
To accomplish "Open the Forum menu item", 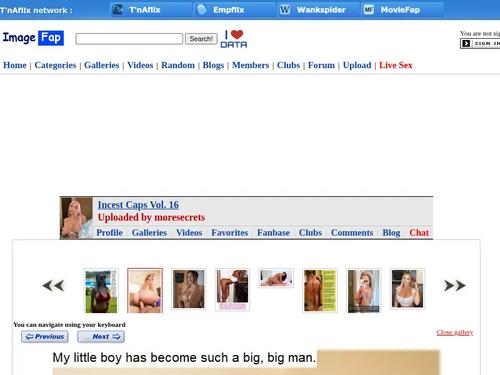I will click(x=321, y=65).
